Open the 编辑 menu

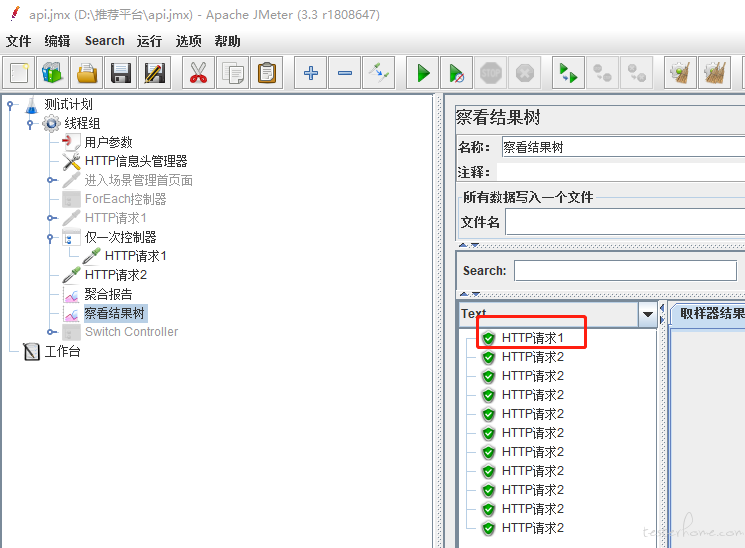pyautogui.click(x=57, y=41)
